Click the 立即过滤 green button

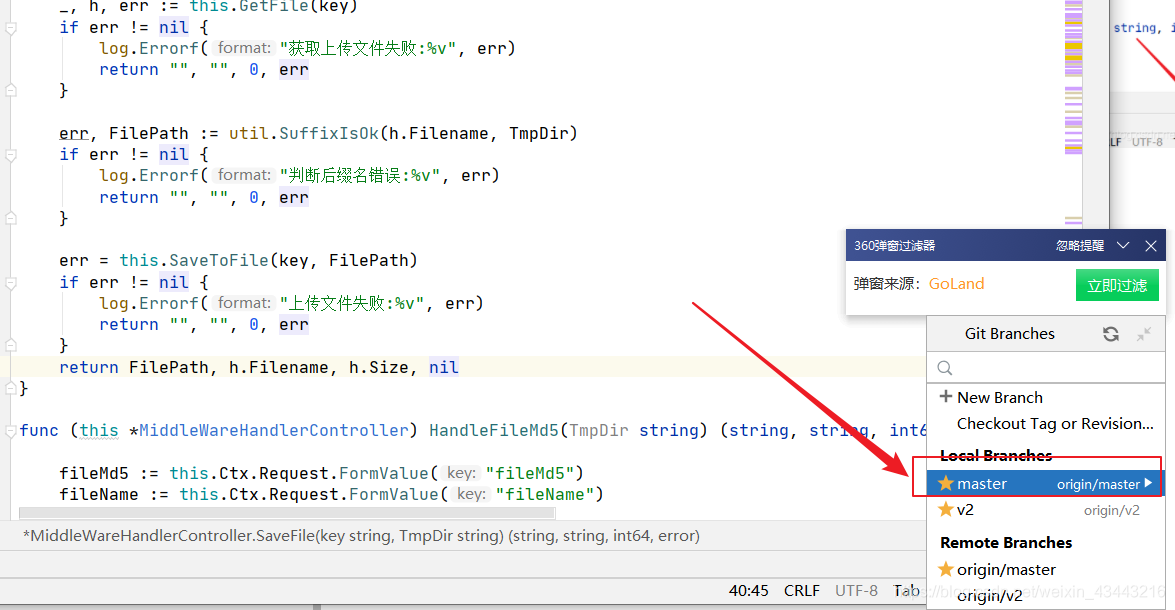coord(1117,285)
